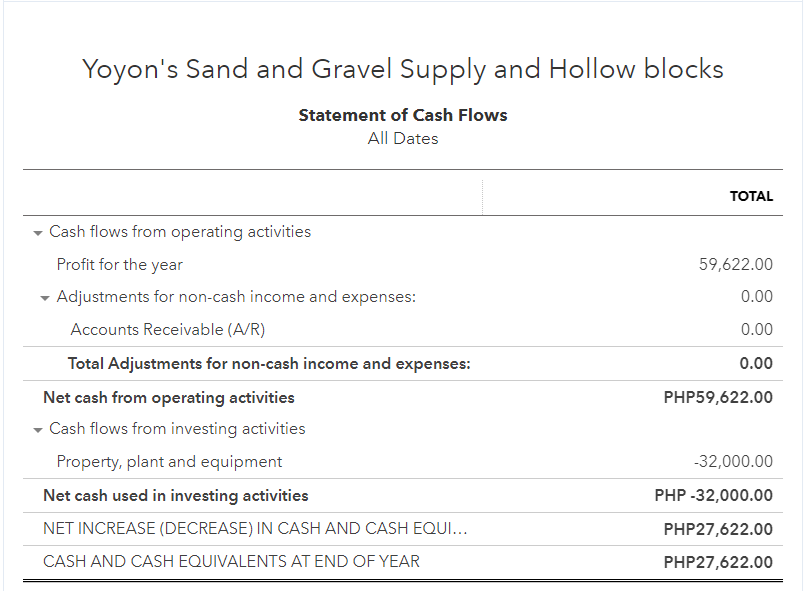808x591 pixels.
Task: Open the Accounts Receivable (A/R) 0.00 amount
Action: [x=756, y=330]
